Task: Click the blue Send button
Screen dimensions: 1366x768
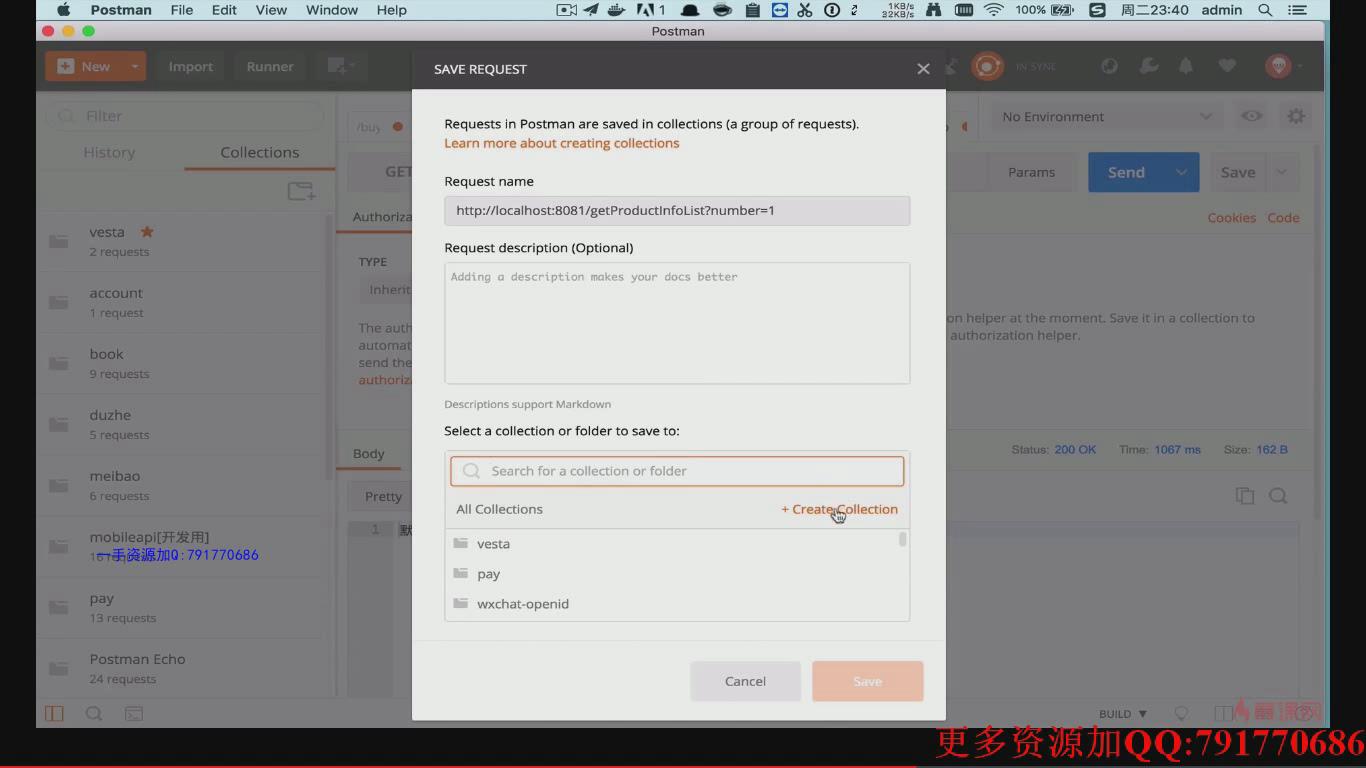Action: click(1126, 172)
